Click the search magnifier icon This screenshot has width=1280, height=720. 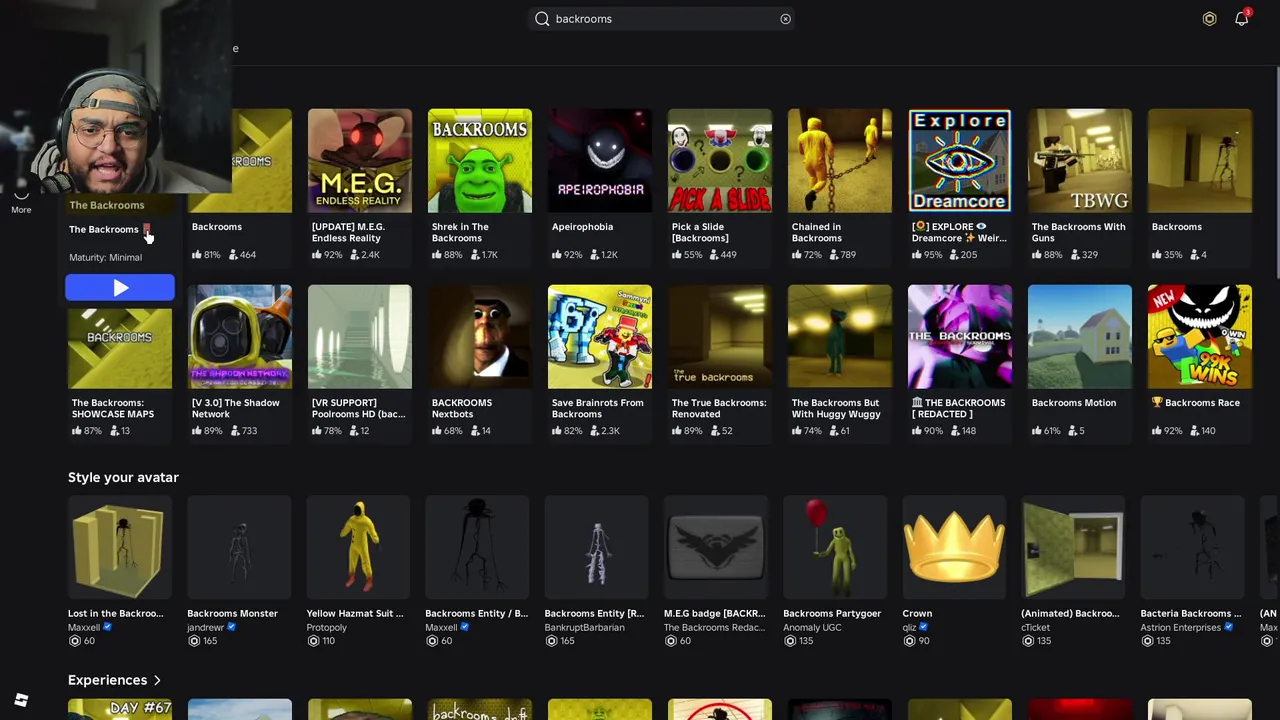tap(542, 19)
